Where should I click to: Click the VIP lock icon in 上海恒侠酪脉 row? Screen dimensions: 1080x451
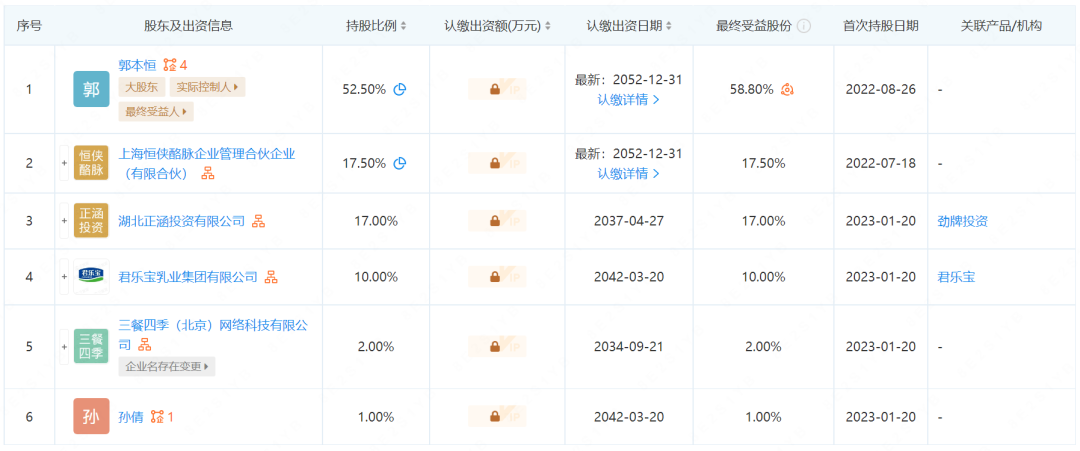tap(497, 163)
